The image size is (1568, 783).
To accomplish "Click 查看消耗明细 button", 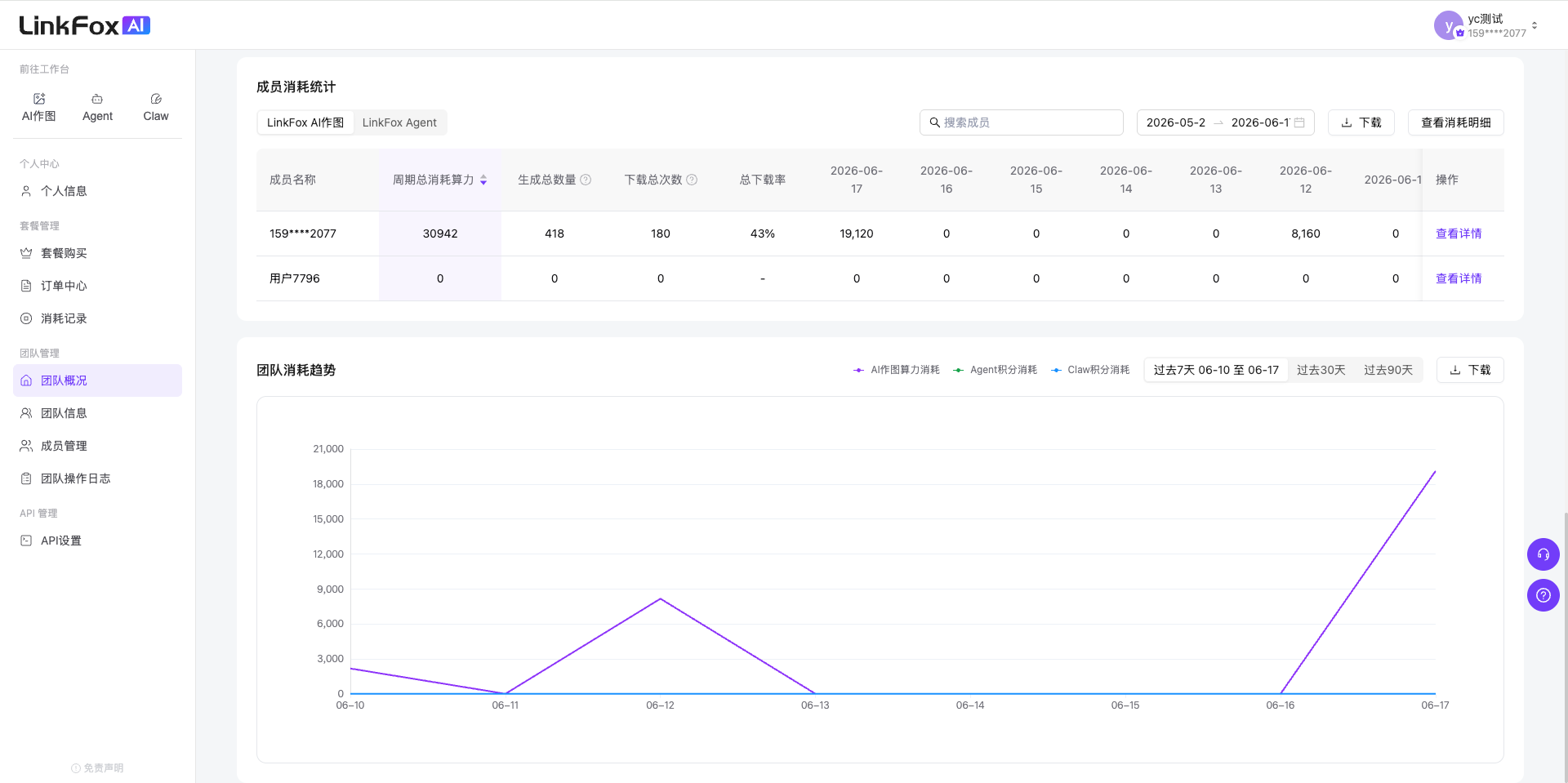I will pyautogui.click(x=1455, y=122).
